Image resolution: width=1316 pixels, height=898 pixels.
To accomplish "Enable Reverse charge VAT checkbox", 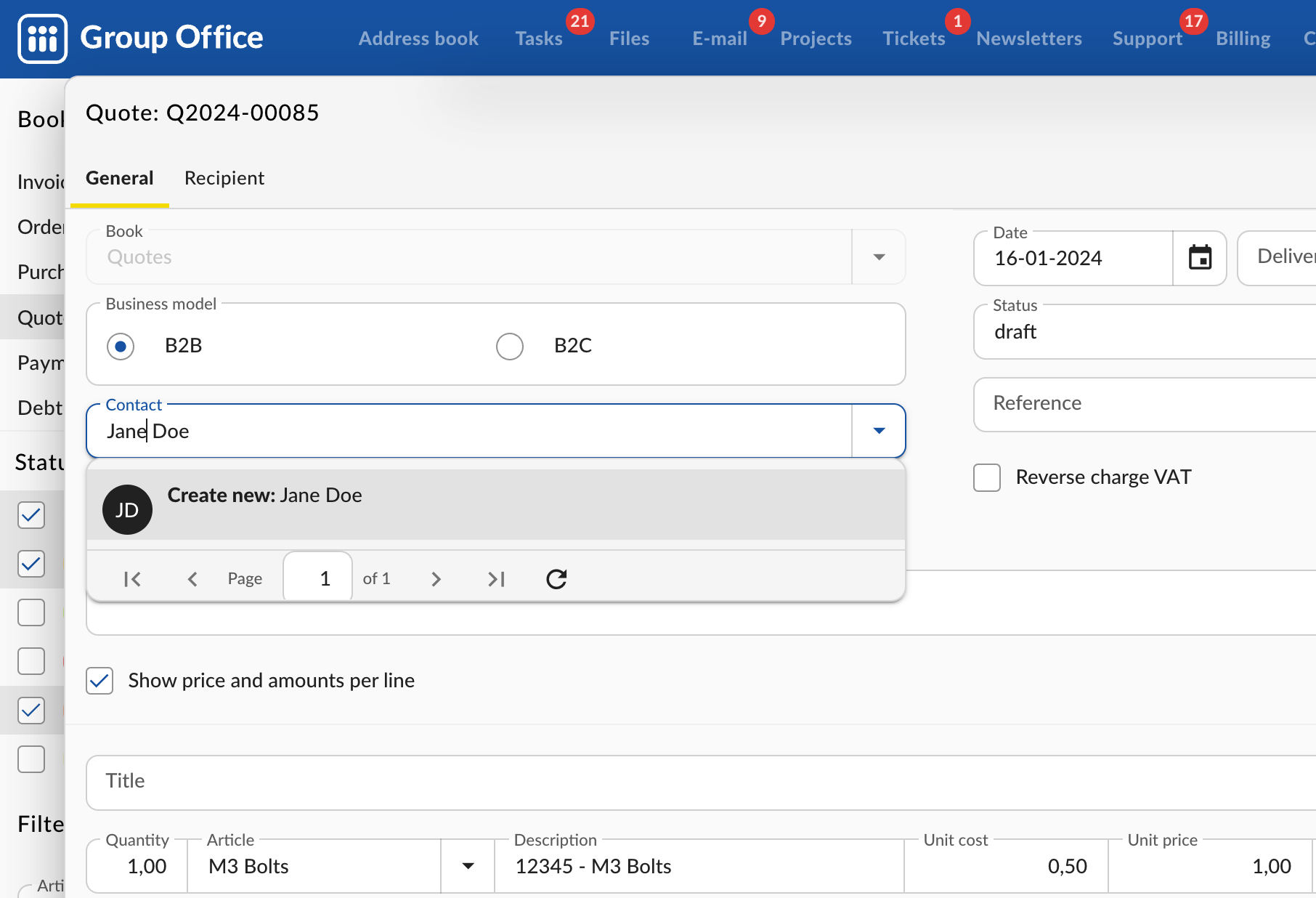I will pos(987,478).
